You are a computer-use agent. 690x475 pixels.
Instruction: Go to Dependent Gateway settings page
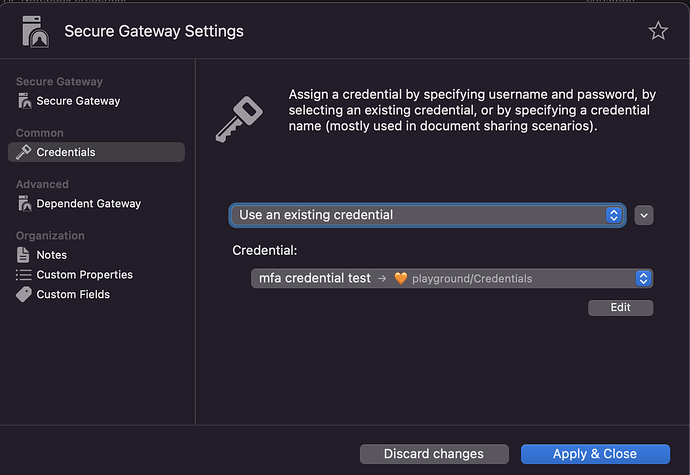88,204
